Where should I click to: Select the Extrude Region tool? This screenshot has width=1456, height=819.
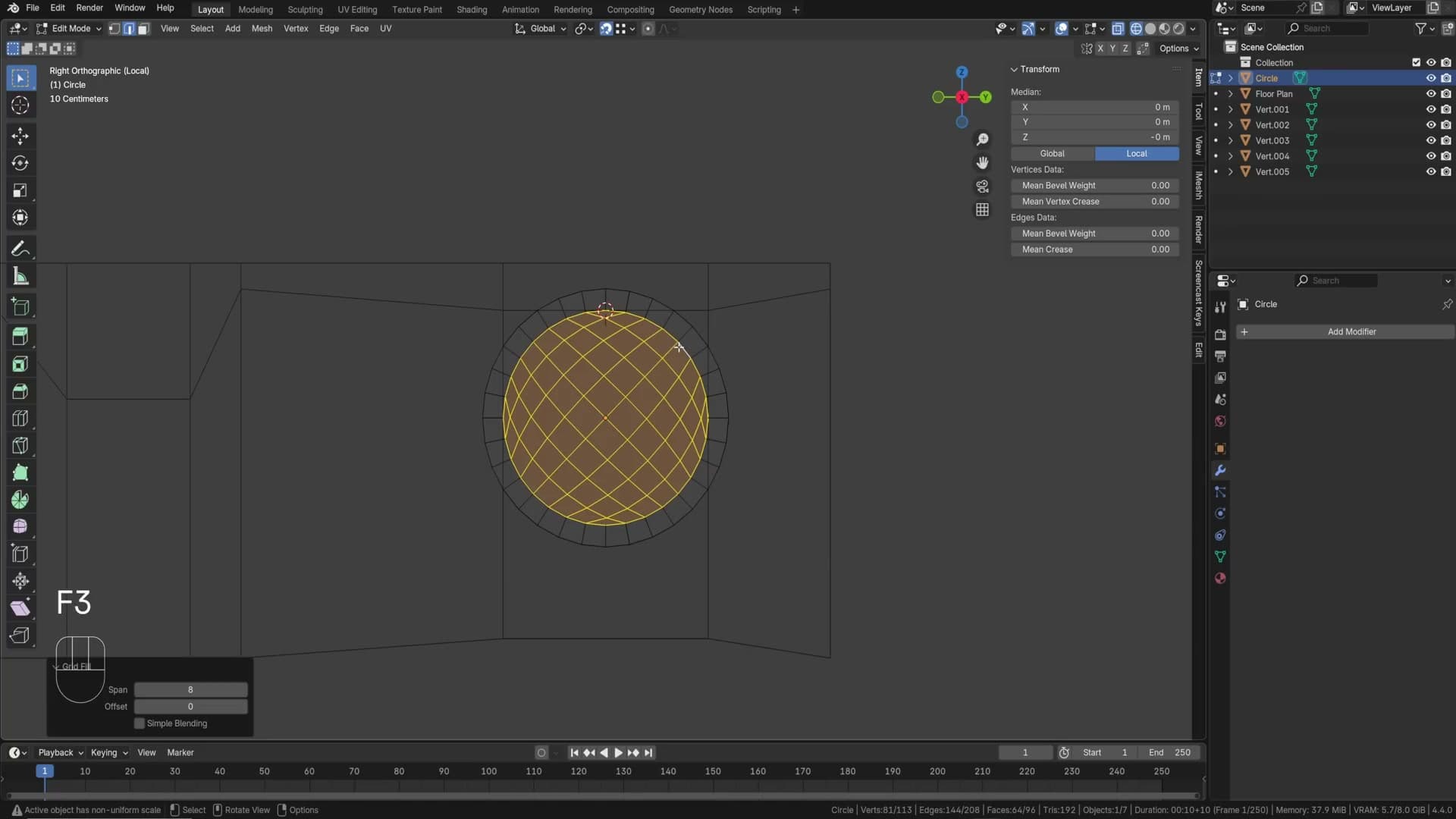[x=20, y=337]
